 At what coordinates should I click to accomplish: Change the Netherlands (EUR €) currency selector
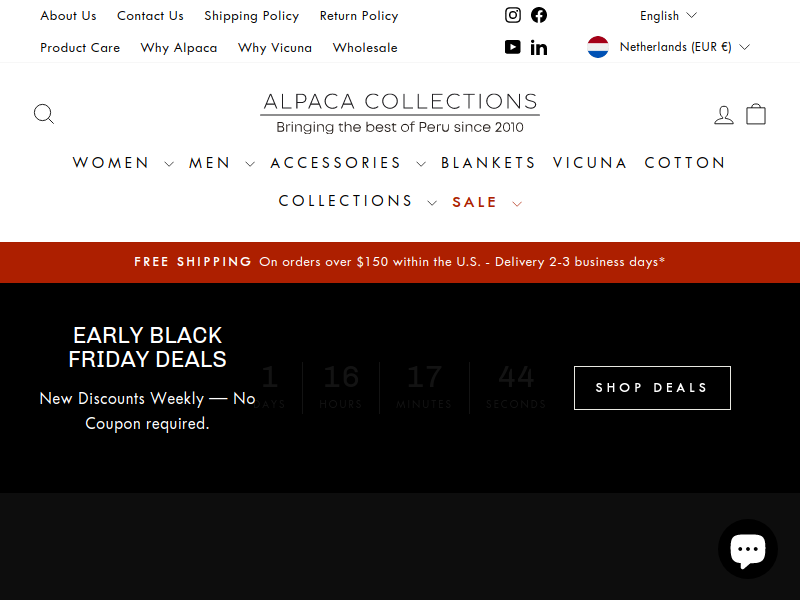click(x=668, y=47)
